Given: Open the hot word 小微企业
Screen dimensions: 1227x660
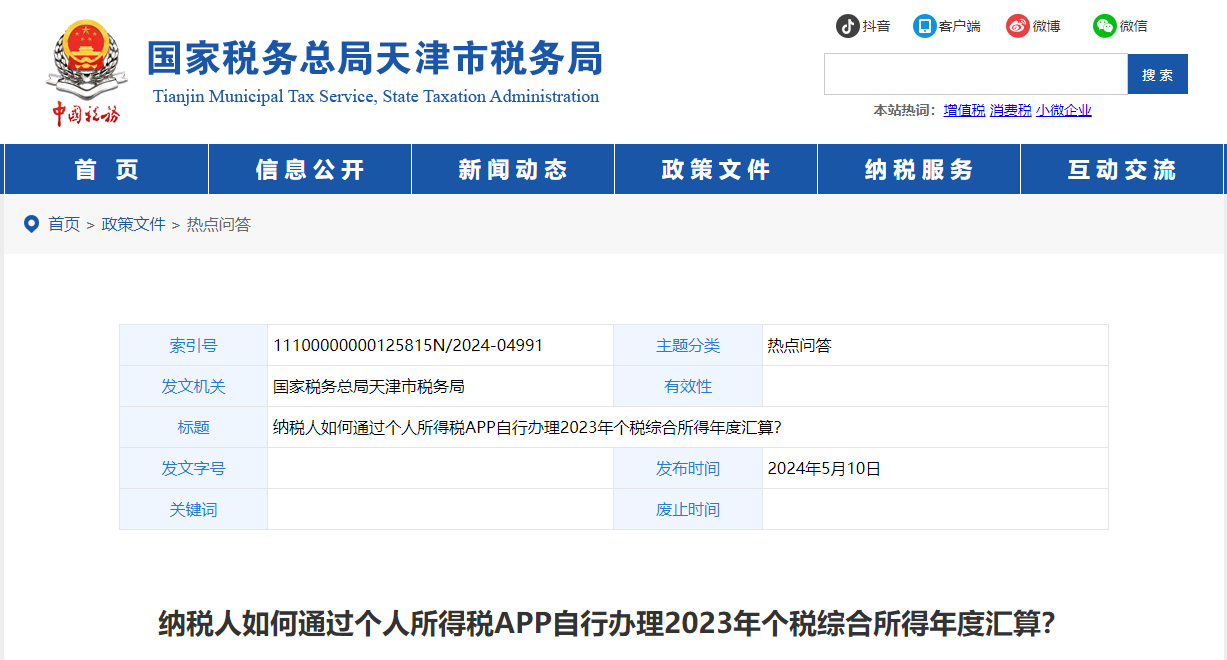Looking at the screenshot, I should tap(1063, 110).
